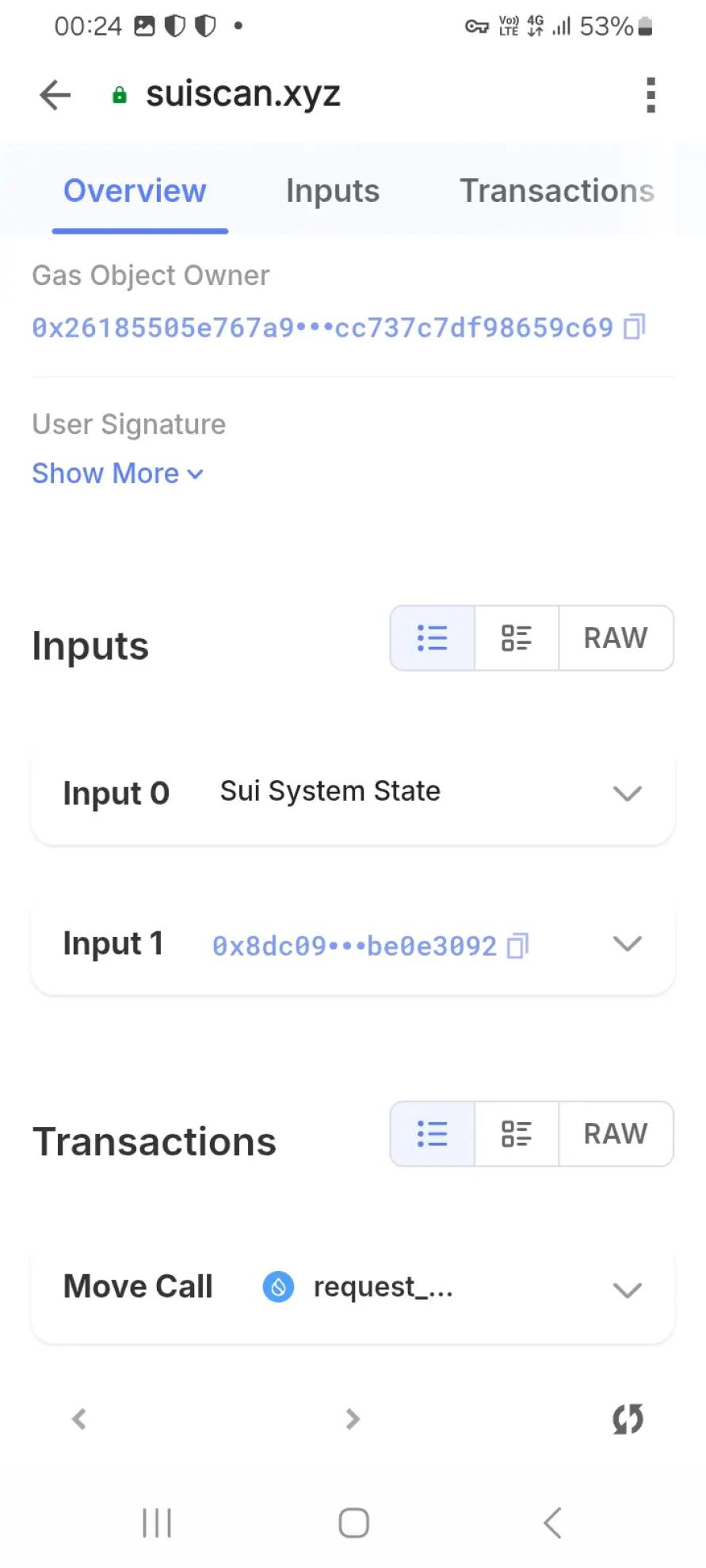Copy the Gas Object Owner address
This screenshot has height=1568, width=706.
point(635,327)
